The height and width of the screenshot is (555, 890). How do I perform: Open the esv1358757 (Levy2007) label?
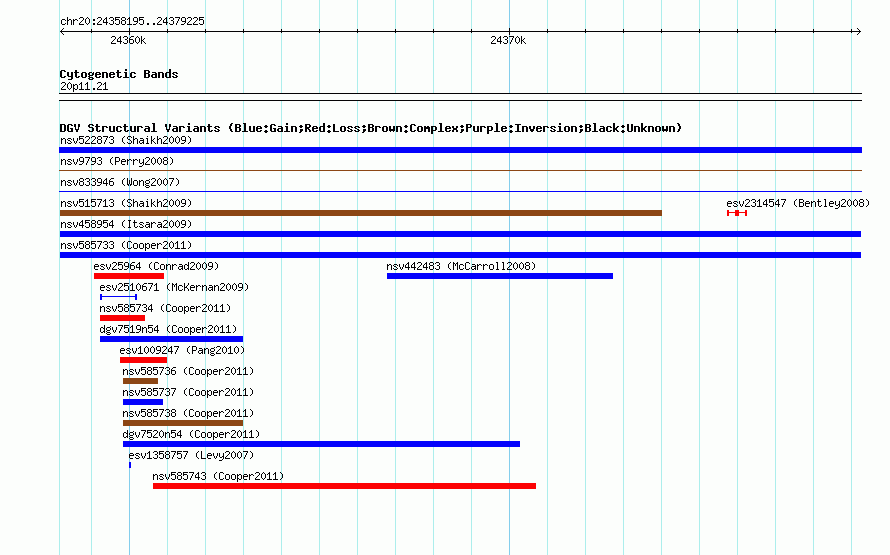click(x=191, y=455)
